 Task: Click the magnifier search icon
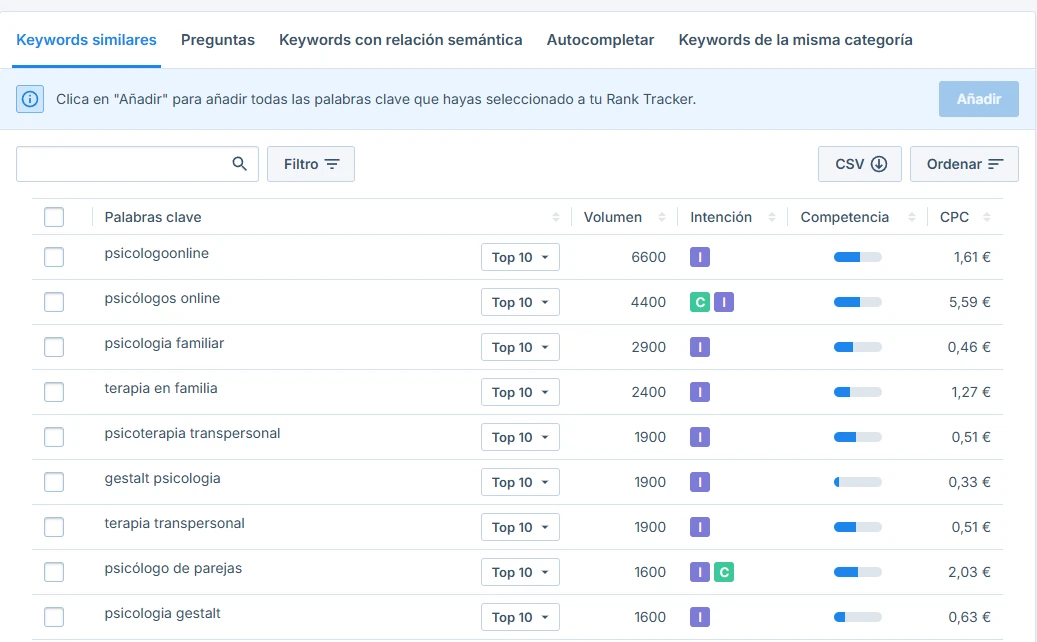(239, 163)
